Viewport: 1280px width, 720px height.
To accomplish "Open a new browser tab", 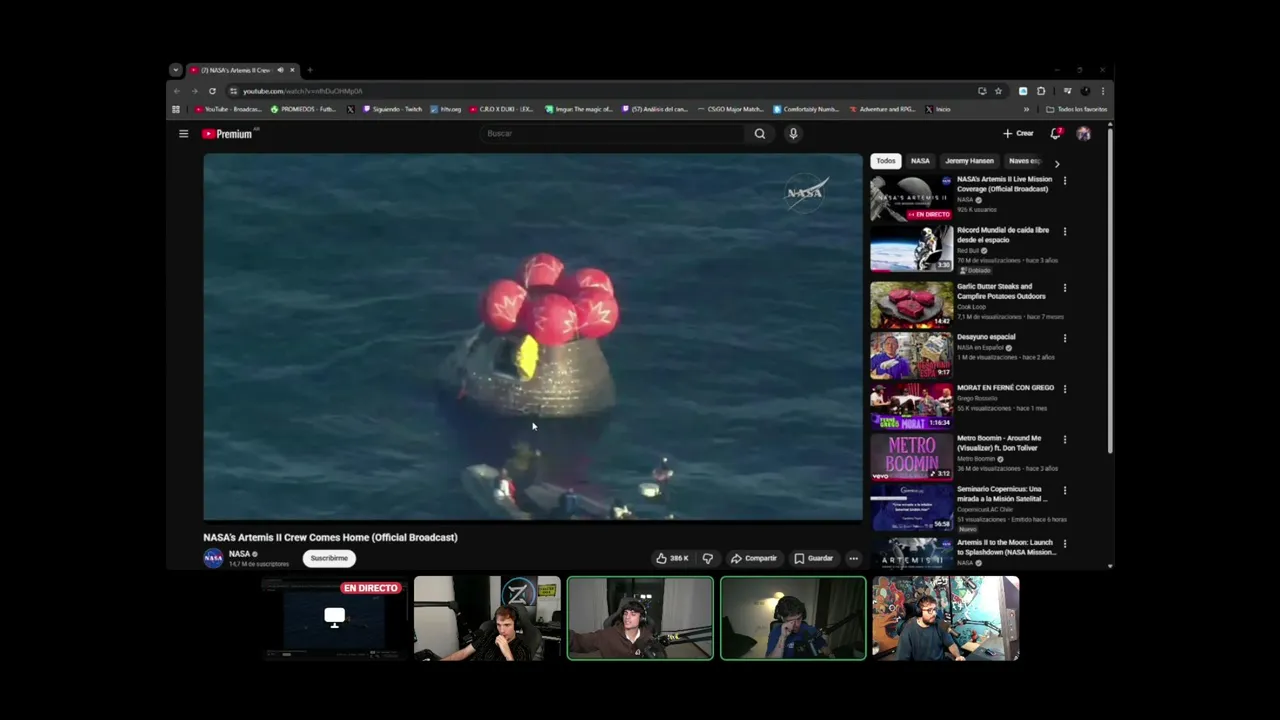I will [x=310, y=70].
